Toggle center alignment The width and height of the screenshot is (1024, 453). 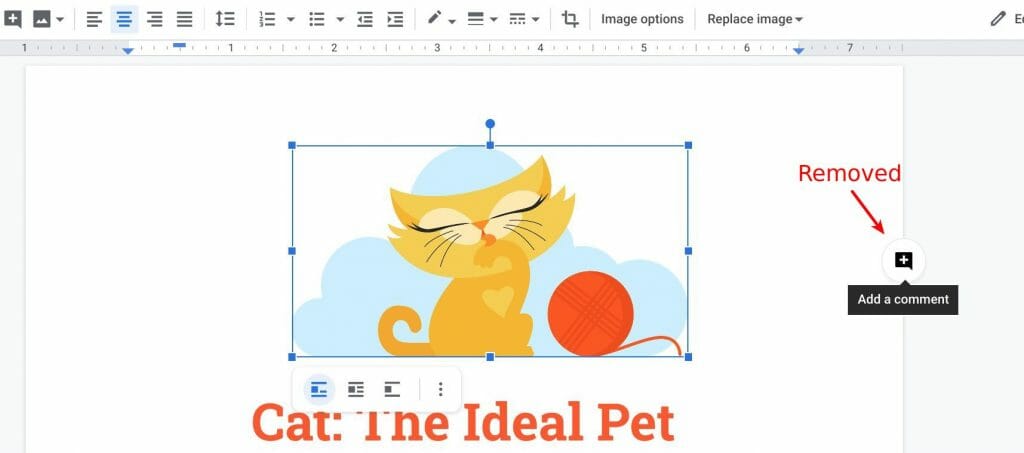pos(124,19)
